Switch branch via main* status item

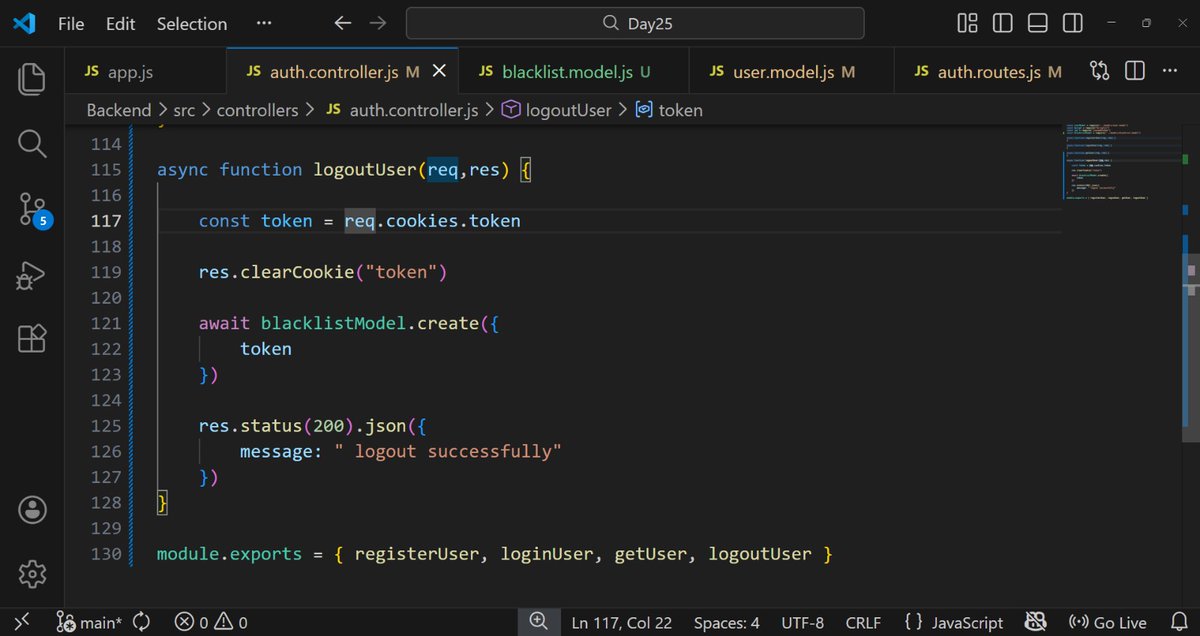(89, 622)
